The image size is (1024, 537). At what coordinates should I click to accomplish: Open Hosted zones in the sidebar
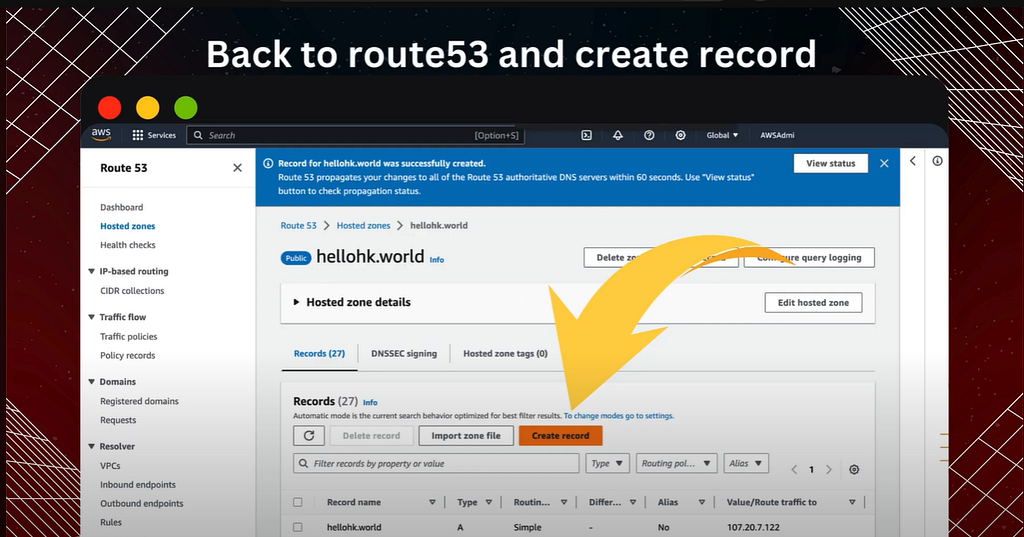[x=127, y=226]
